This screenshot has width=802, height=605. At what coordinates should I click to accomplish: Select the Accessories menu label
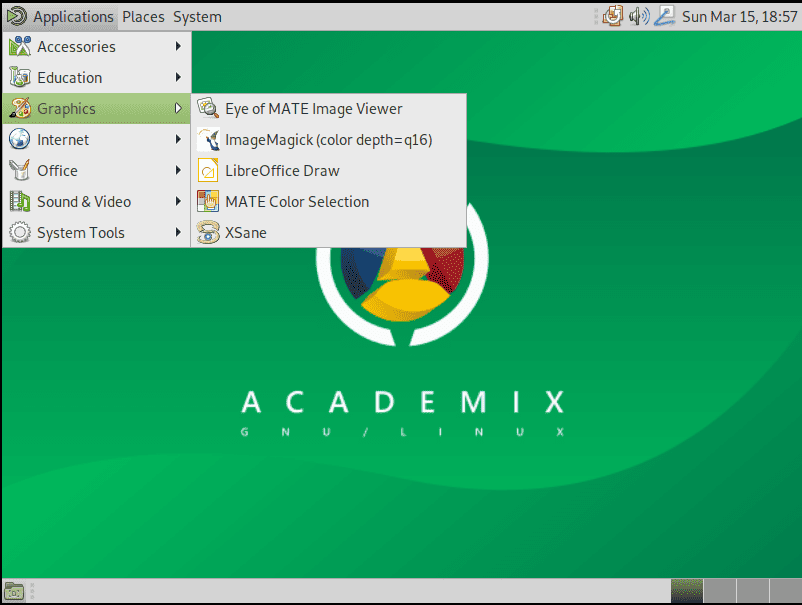point(76,47)
